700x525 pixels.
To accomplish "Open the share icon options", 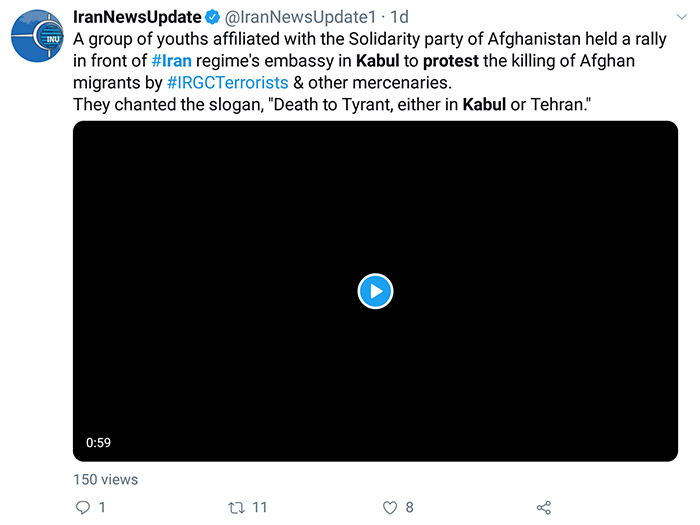I will (x=544, y=508).
